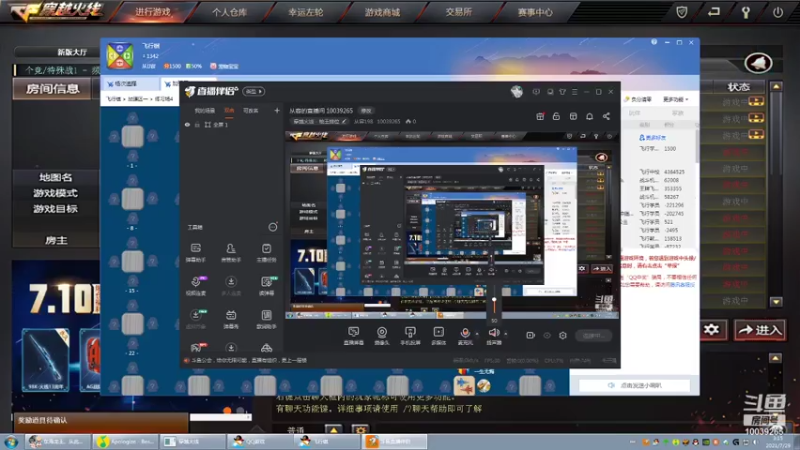Screen dimensions: 800x450
Task: Open the 进行游戏 tab in CrossFire
Action: tap(153, 12)
